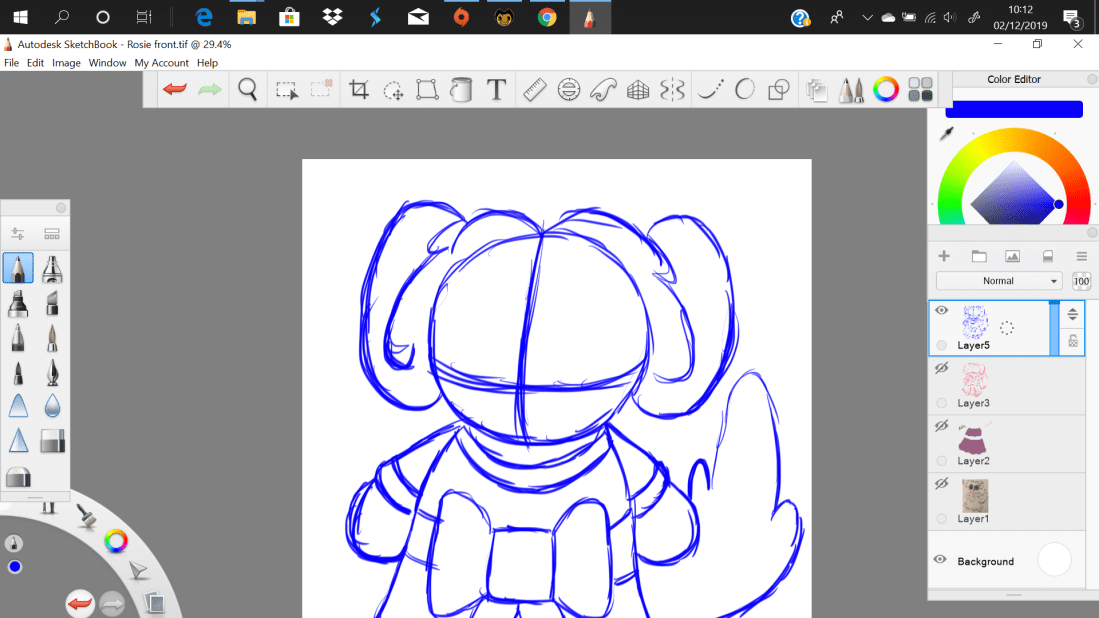Image resolution: width=1099 pixels, height=618 pixels.
Task: Click the eyedropper color picker
Action: 946,133
